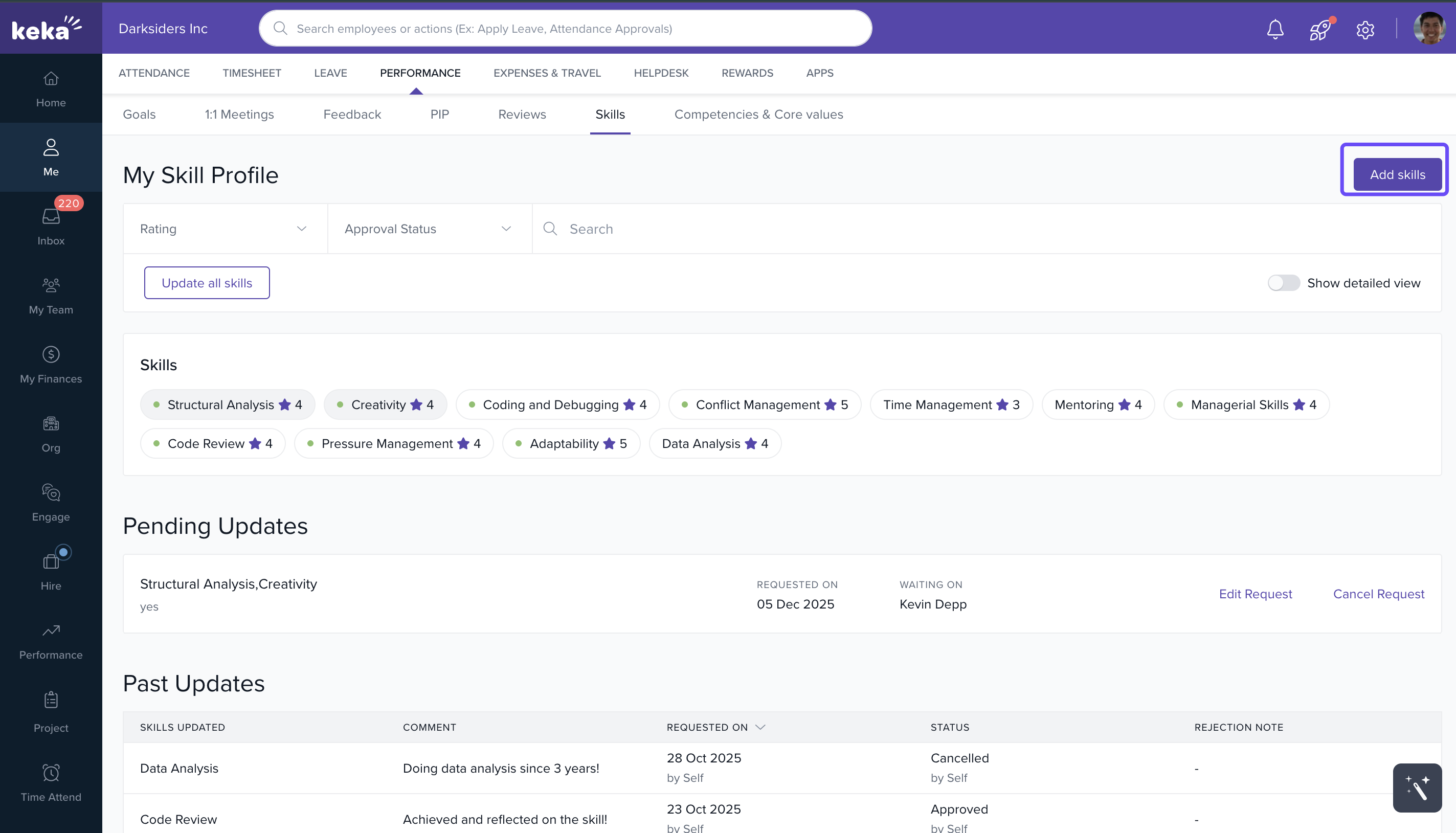Click the Add skills button
The width and height of the screenshot is (1456, 833).
click(x=1397, y=174)
